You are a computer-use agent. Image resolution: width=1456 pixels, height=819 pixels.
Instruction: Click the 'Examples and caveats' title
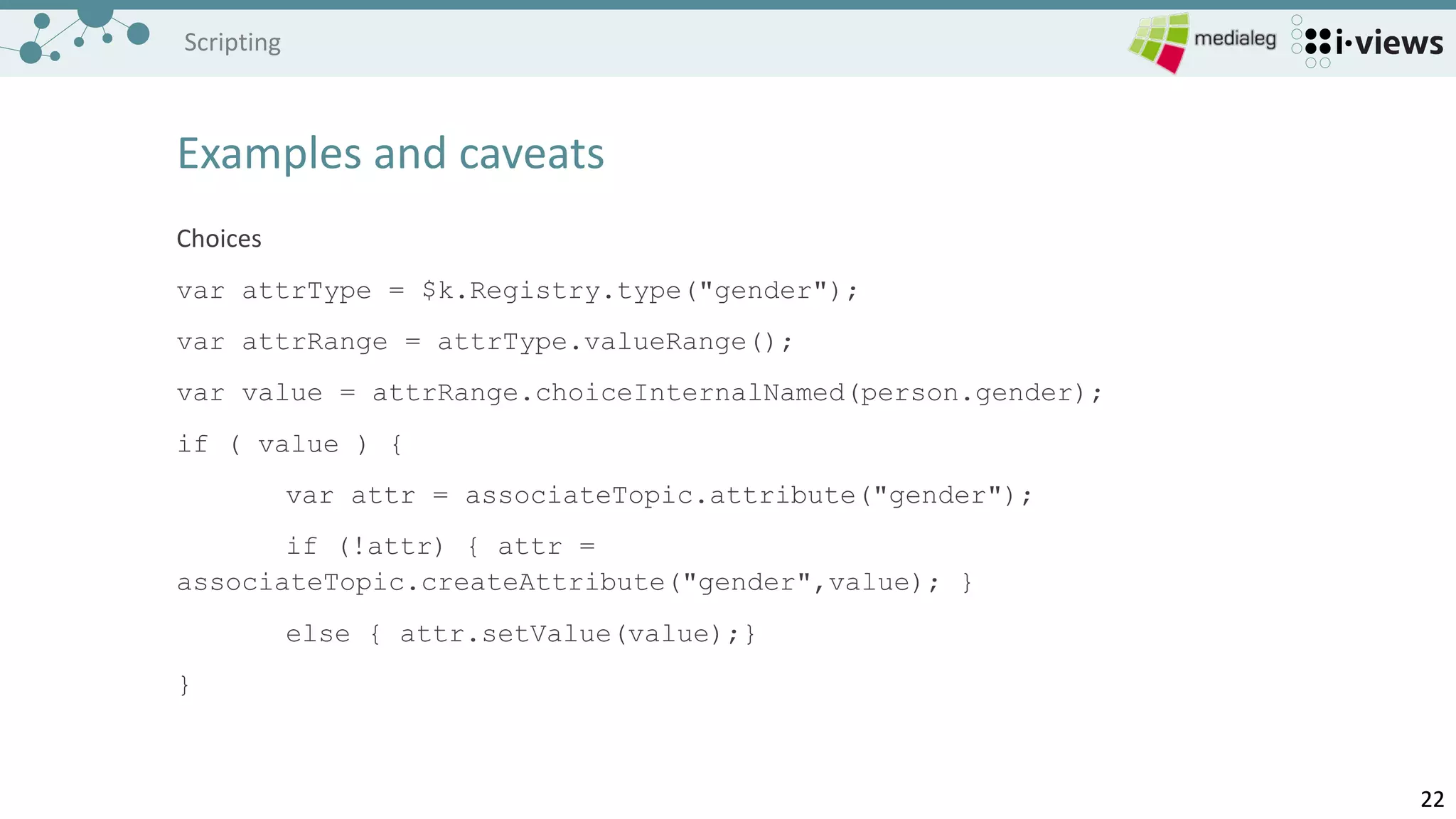pyautogui.click(x=390, y=153)
